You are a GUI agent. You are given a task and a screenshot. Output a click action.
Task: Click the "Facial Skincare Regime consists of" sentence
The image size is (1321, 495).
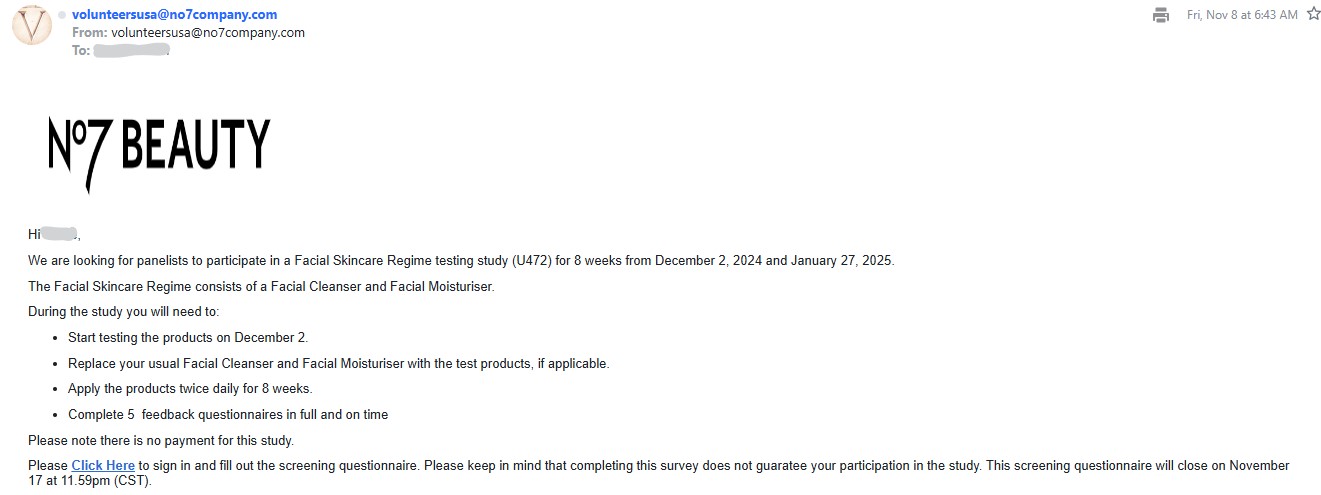click(261, 287)
